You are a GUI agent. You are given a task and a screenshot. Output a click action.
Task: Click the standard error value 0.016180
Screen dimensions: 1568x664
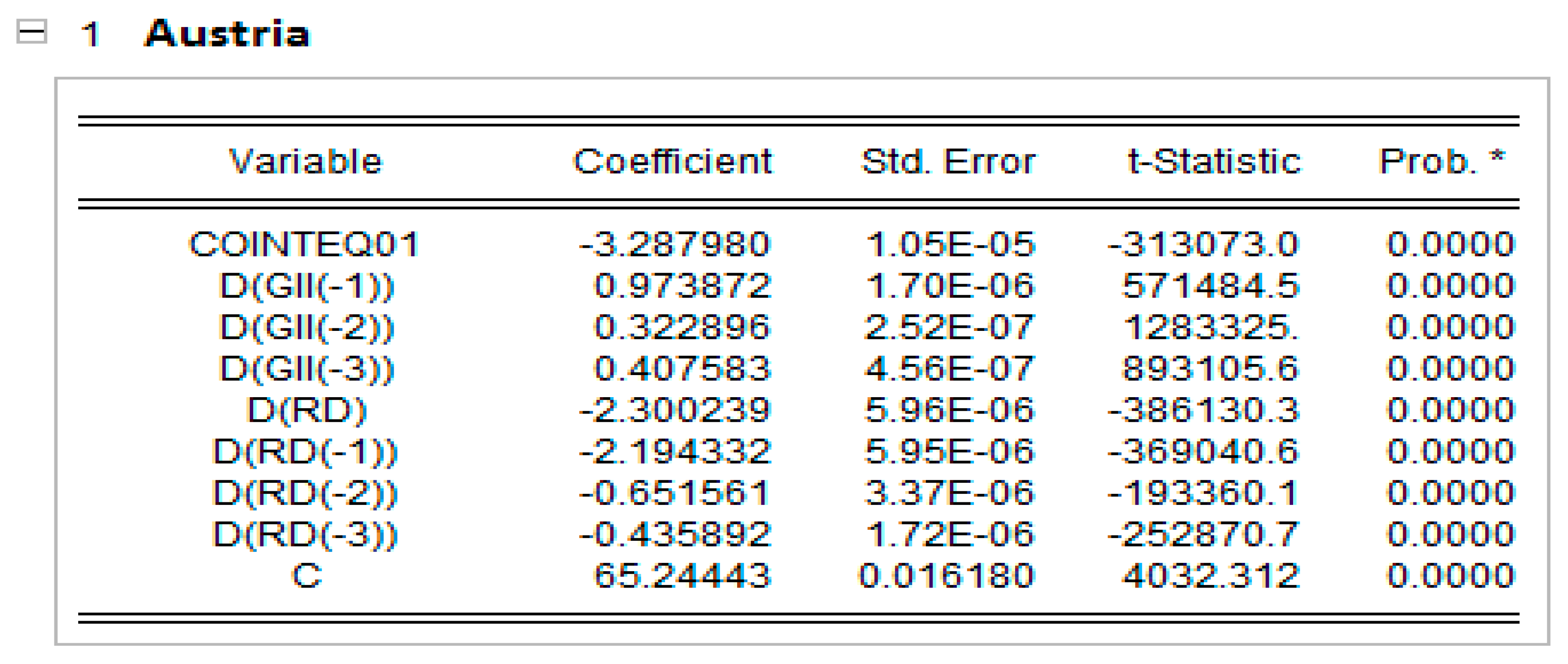click(946, 576)
